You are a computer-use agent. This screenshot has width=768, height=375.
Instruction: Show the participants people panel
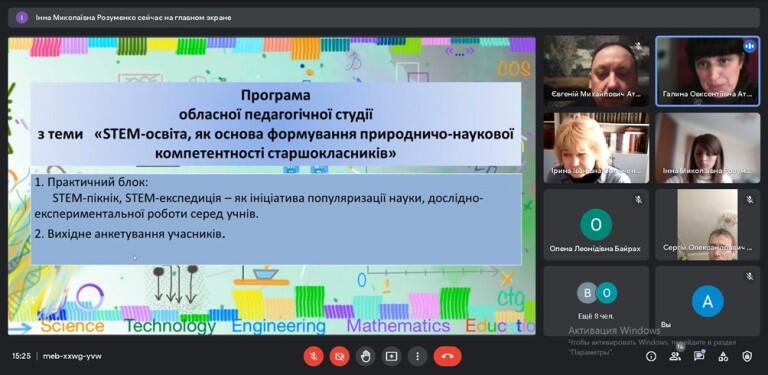(x=675, y=356)
